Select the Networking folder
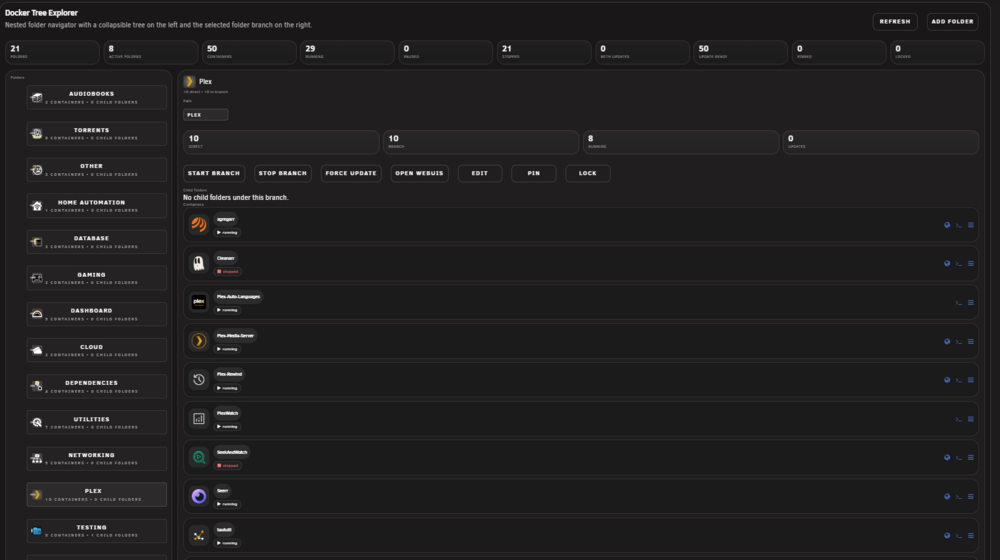The width and height of the screenshot is (1000, 560). point(96,459)
